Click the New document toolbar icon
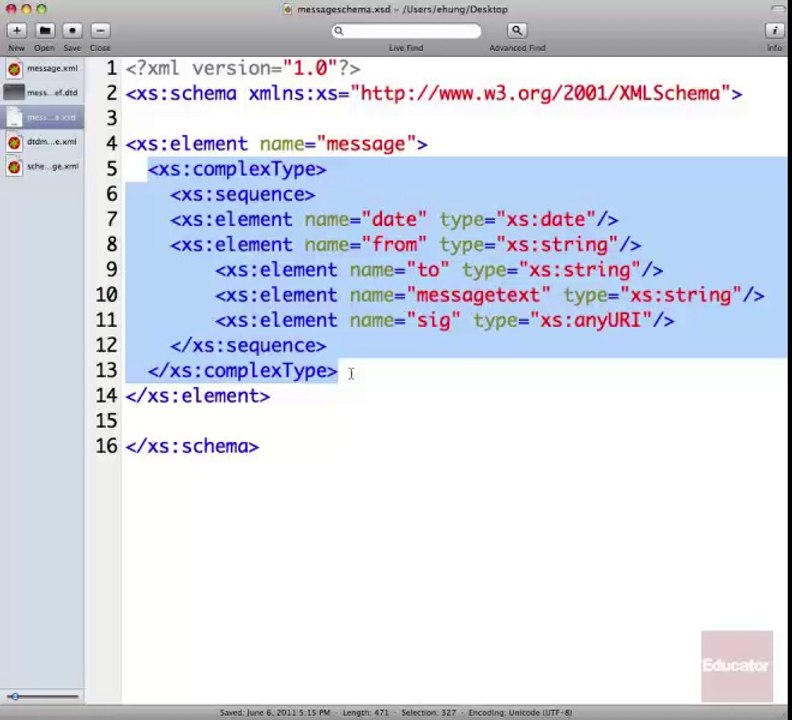 point(16,31)
